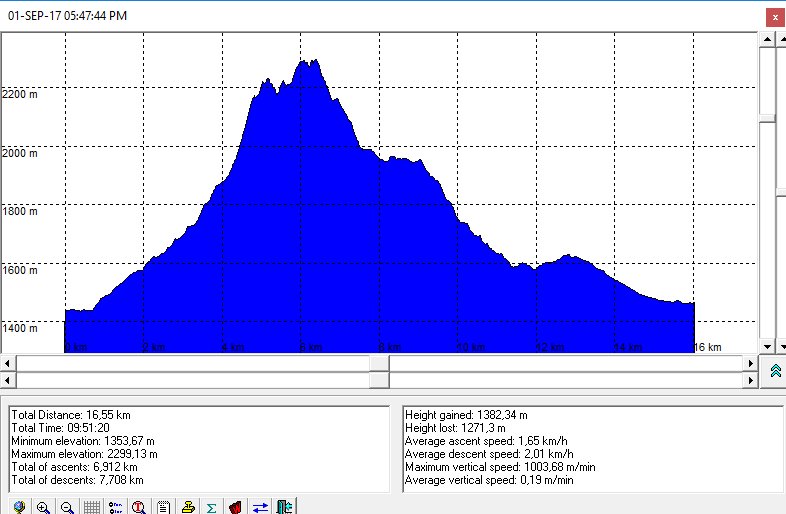Click the globe map view icon
Image resolution: width=786 pixels, height=514 pixels.
pyautogui.click(x=19, y=507)
